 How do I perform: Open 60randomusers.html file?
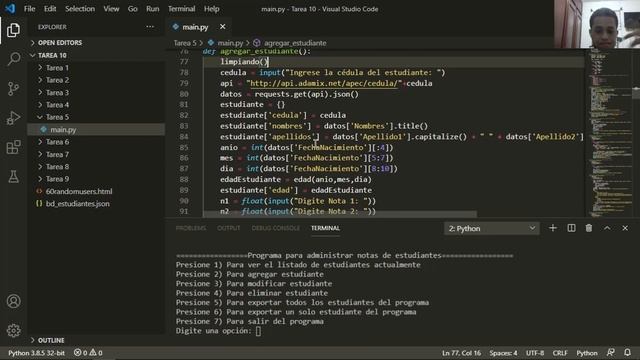[79, 191]
